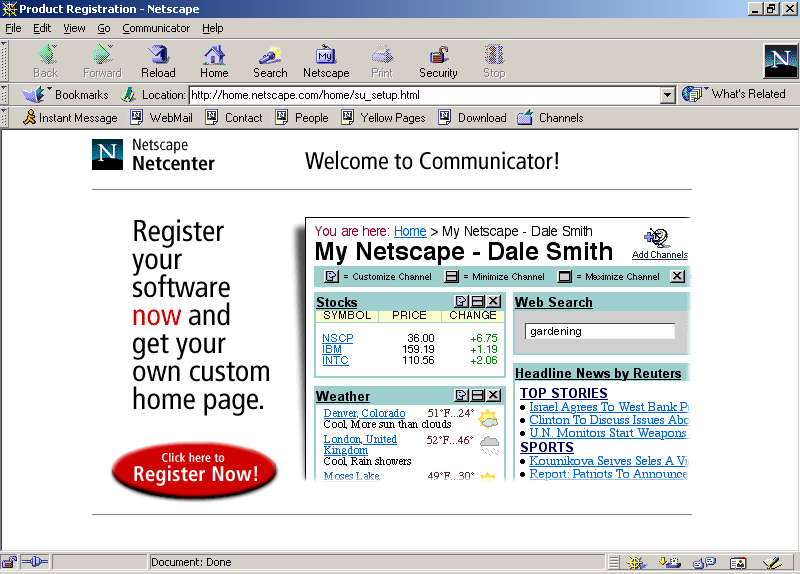Click the "Document: Done" status text

coord(191,562)
